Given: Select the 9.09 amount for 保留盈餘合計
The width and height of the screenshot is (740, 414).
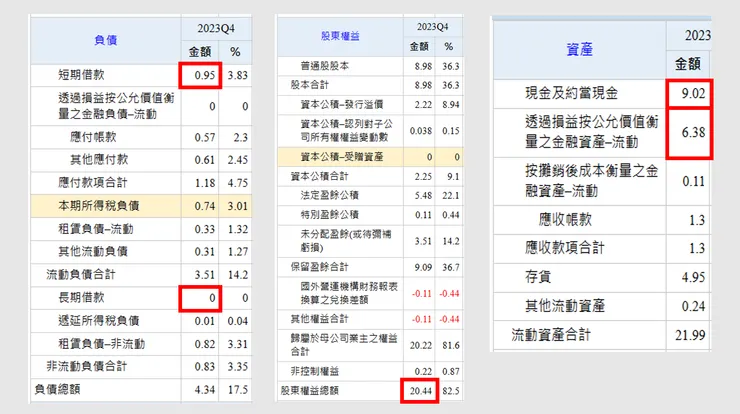Looking at the screenshot, I should tap(423, 268).
